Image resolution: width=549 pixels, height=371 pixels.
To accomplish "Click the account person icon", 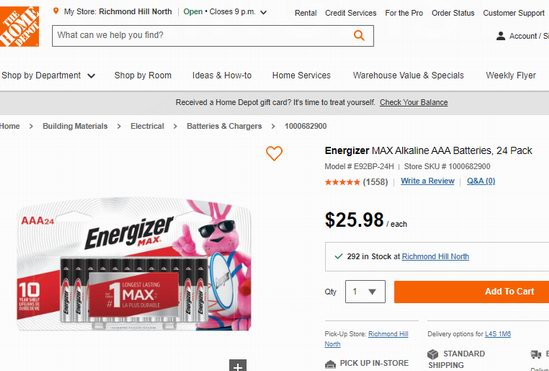I will point(501,36).
